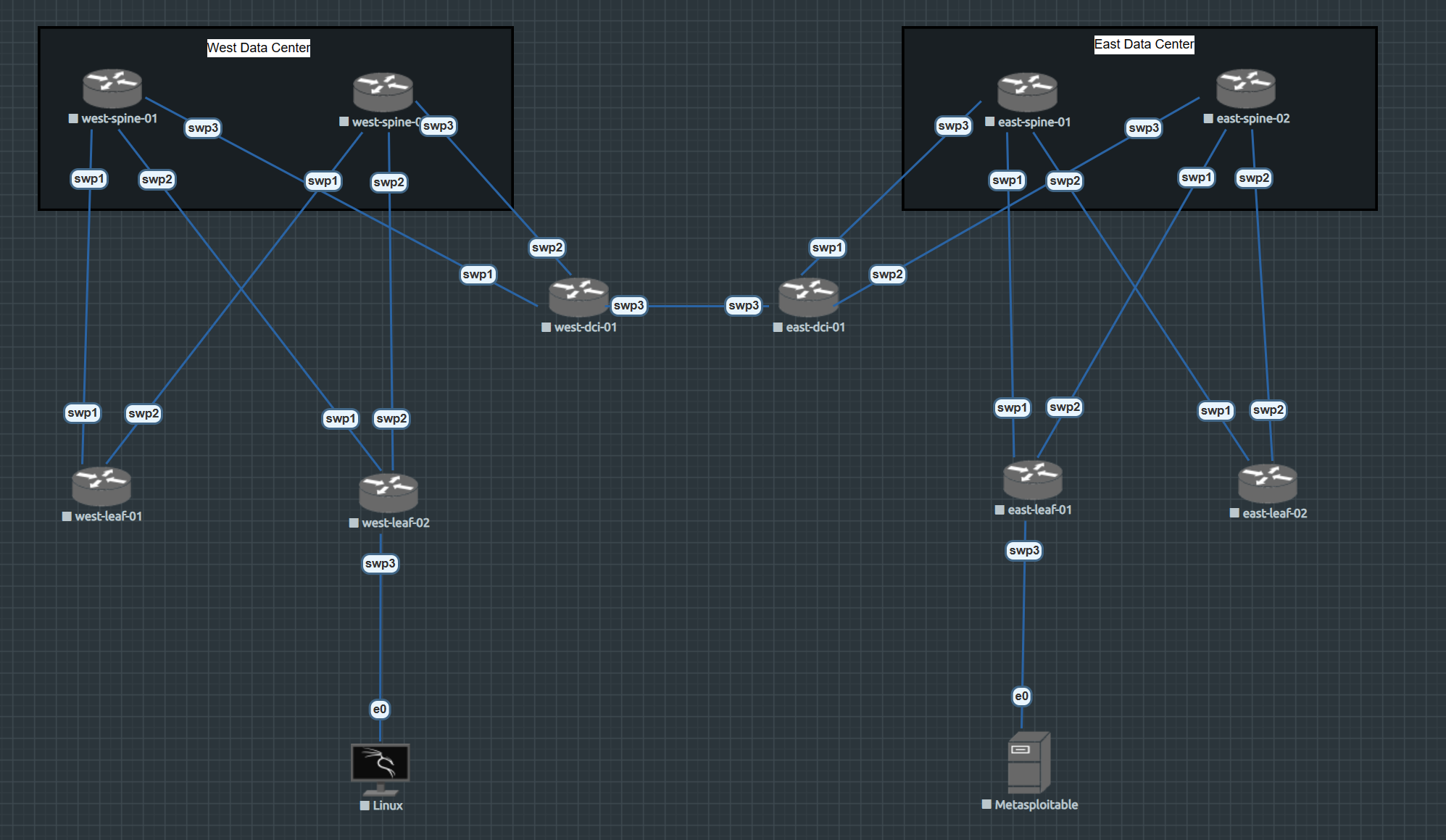Open the Metasploitable server node
Screen dimensions: 1446x840
point(1029,762)
